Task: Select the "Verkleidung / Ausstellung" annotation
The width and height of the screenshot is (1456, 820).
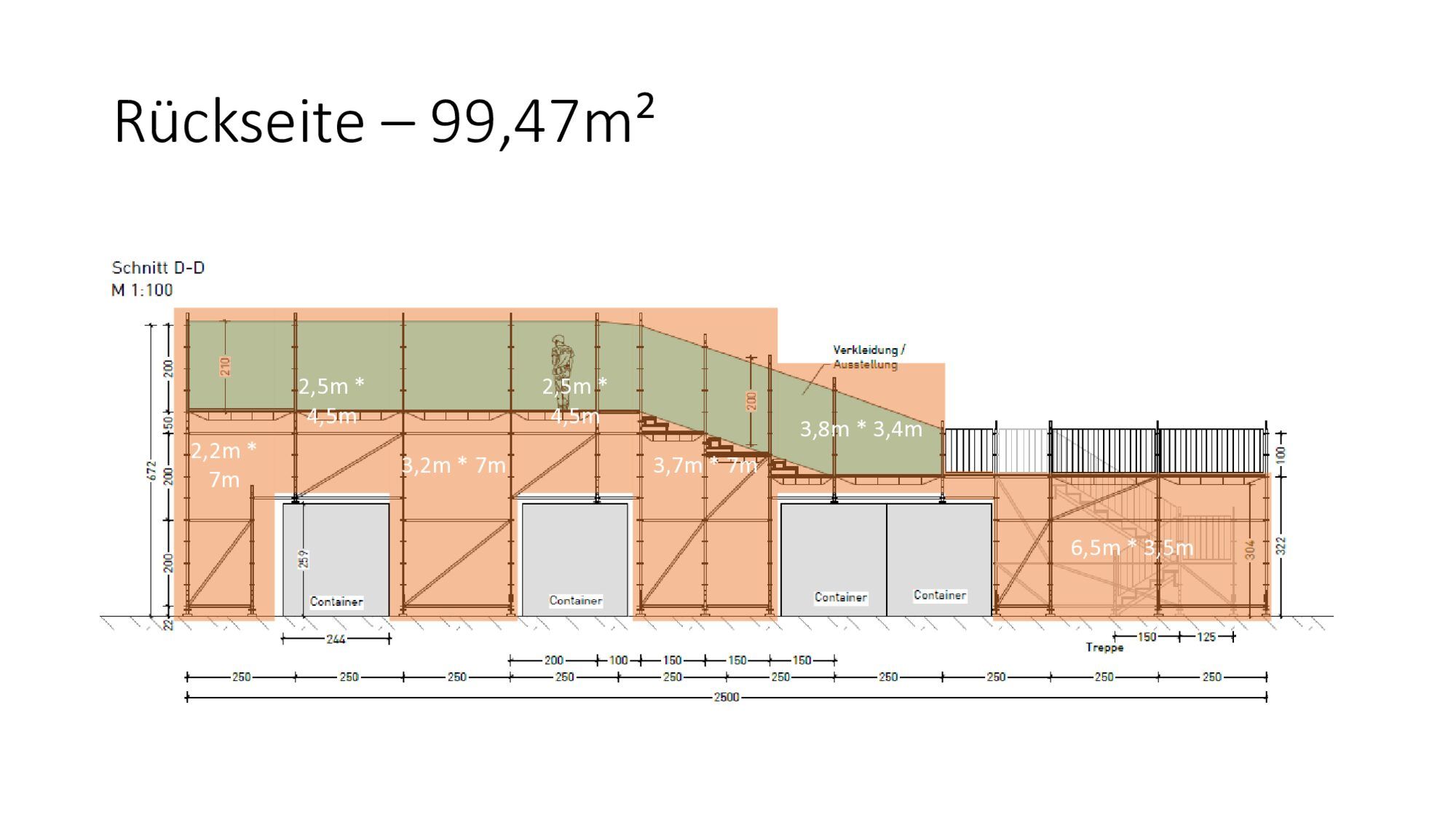Action: tap(869, 357)
